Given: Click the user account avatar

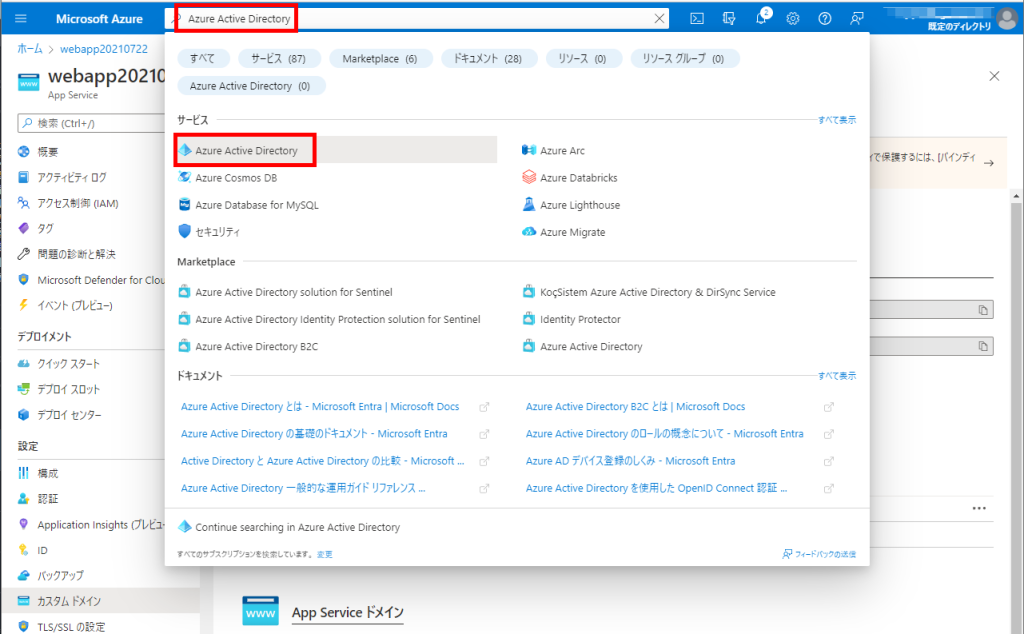Looking at the screenshot, I should 1006,18.
